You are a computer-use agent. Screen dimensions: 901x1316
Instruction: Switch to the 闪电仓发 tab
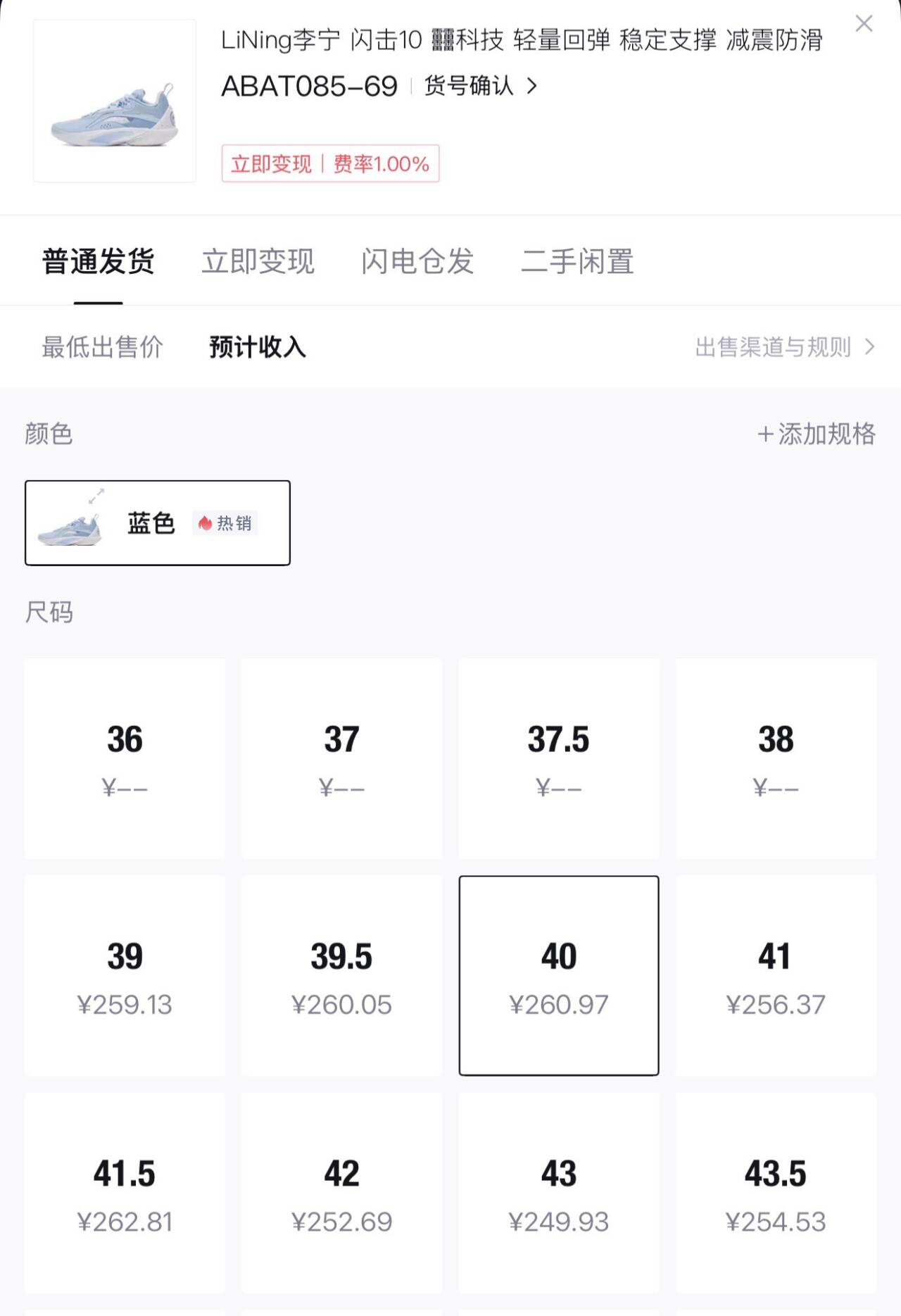click(x=417, y=261)
